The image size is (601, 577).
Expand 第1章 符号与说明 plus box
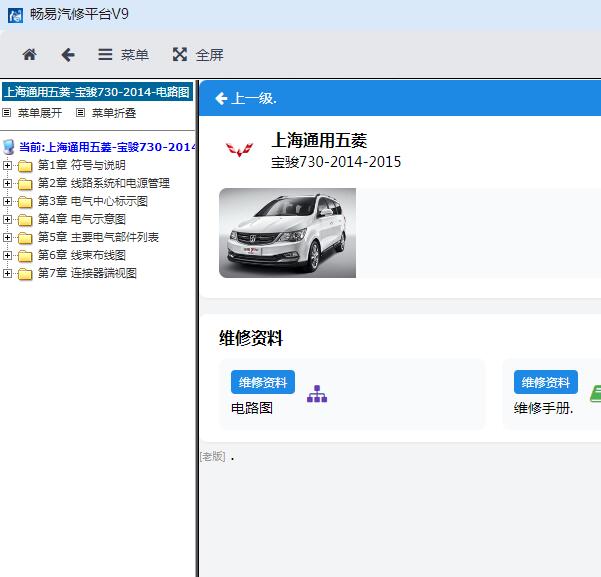[x=7, y=165]
